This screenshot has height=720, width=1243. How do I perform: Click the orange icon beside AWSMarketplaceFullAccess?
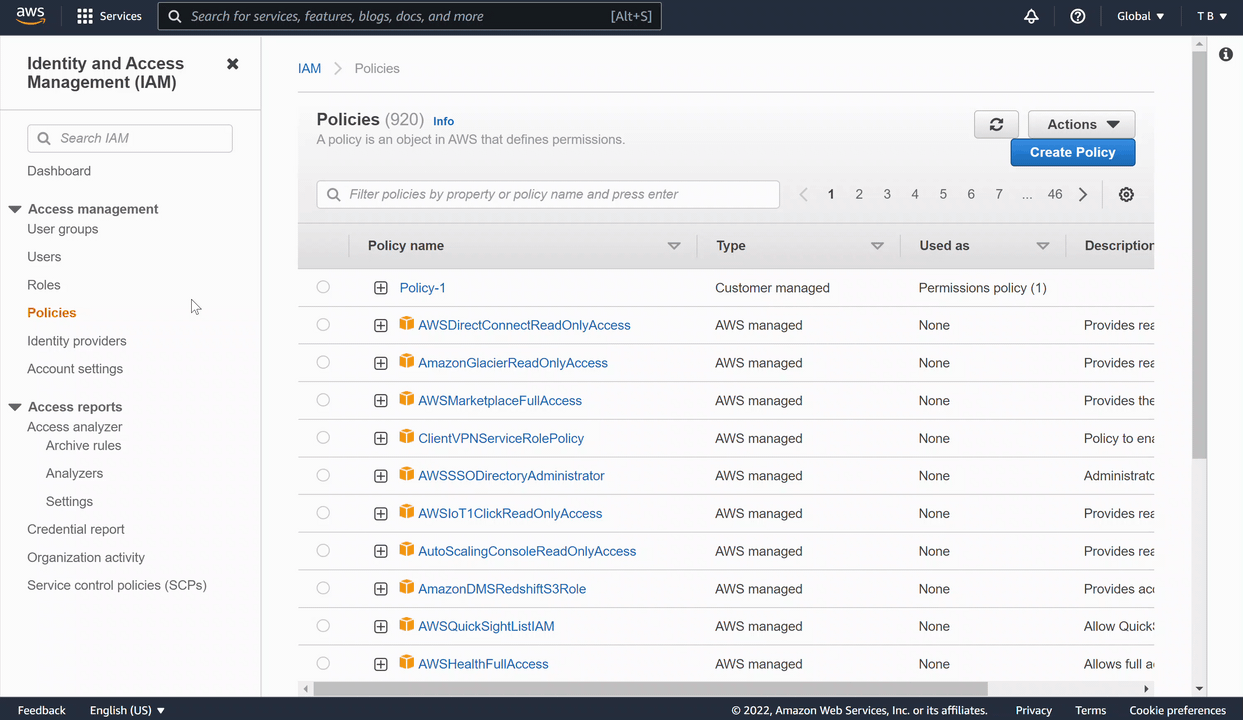click(x=406, y=399)
